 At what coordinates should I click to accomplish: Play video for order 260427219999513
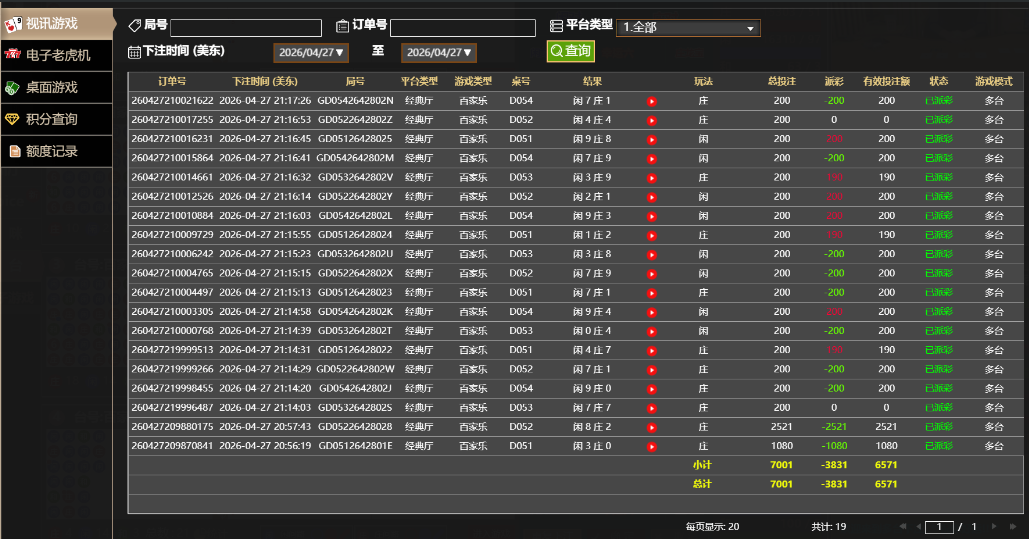coord(652,351)
